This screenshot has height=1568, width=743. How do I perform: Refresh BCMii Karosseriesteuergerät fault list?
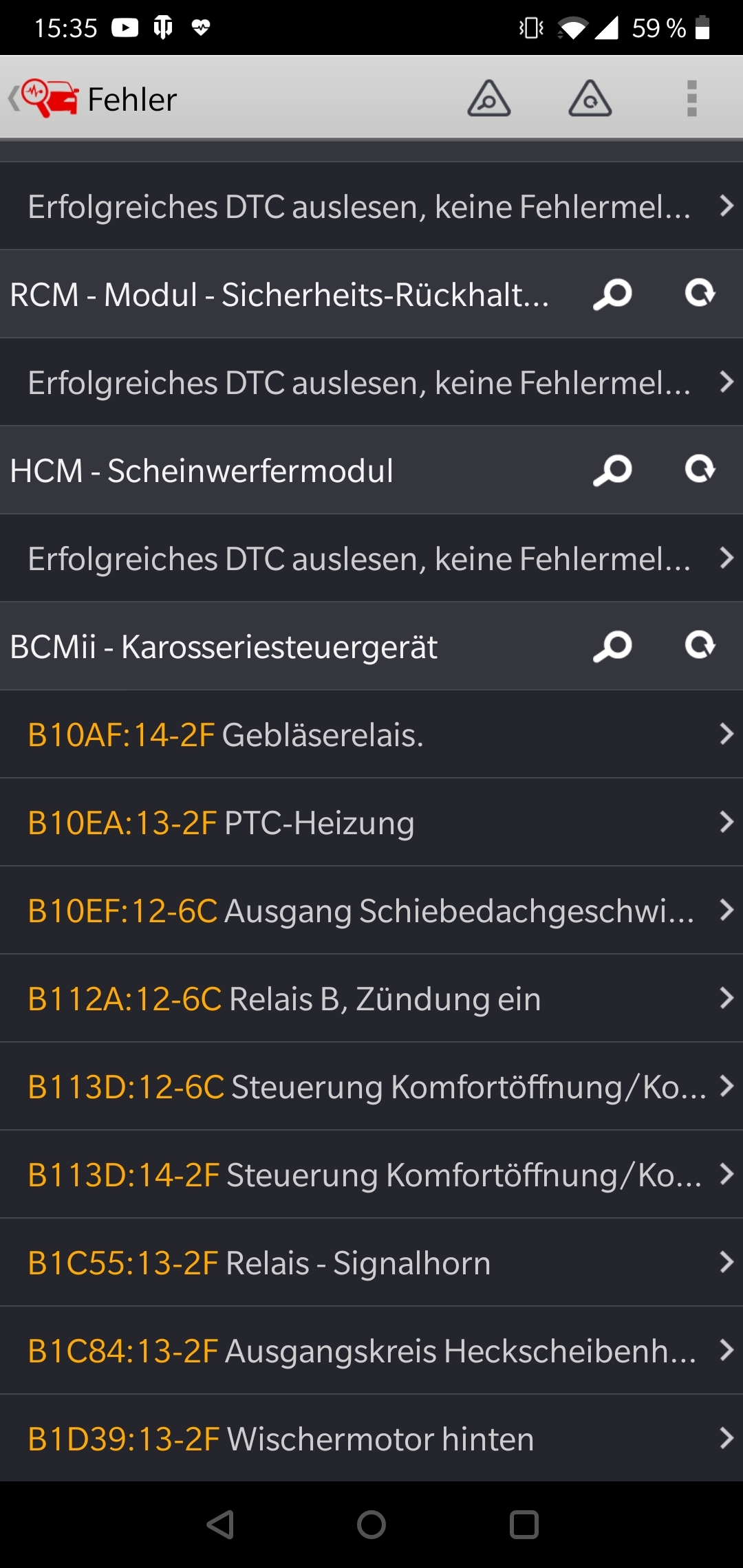coord(700,646)
